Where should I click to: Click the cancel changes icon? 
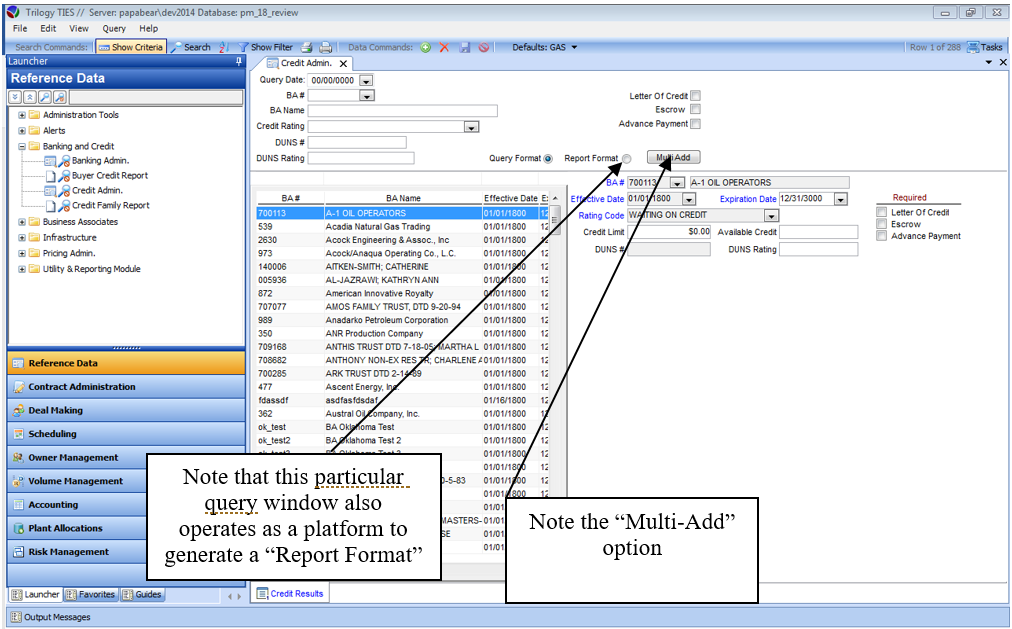click(484, 47)
